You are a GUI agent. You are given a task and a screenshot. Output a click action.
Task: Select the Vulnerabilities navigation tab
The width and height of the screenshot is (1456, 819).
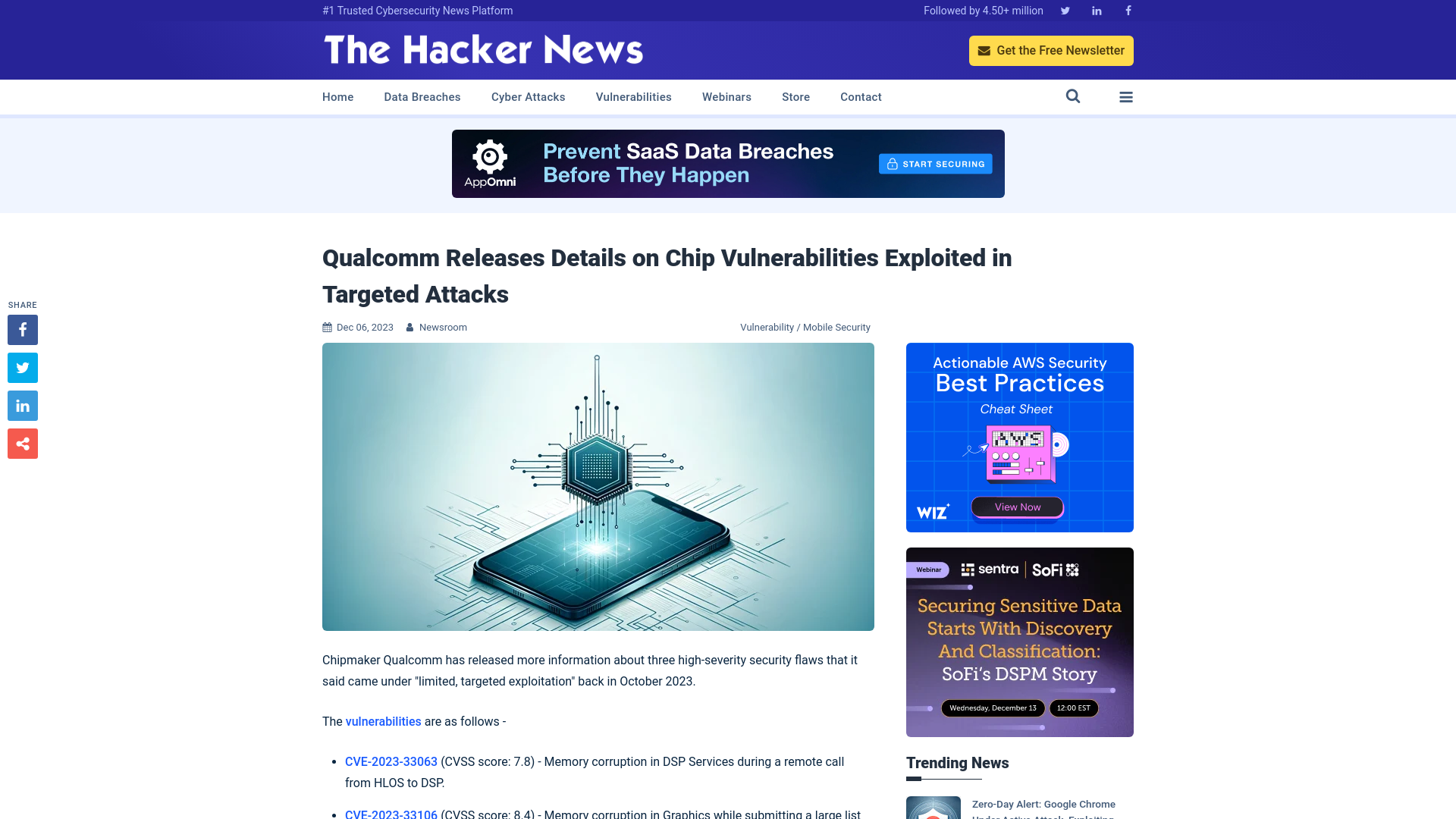click(x=633, y=97)
